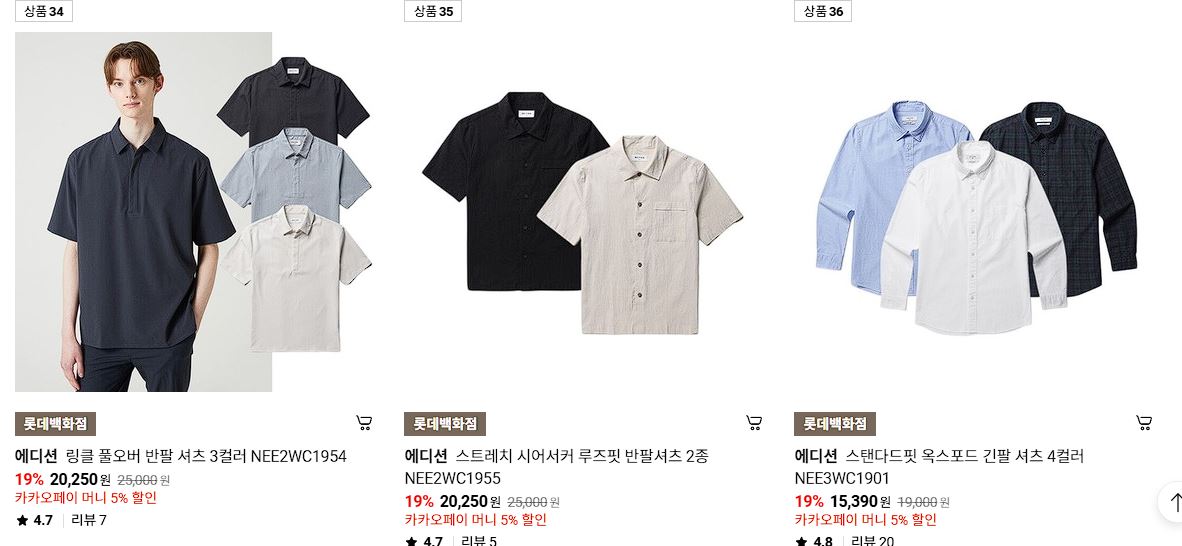The image size is (1182, 546).
Task: Click the 롯데백화점 badge on product 36
Action: tap(834, 424)
